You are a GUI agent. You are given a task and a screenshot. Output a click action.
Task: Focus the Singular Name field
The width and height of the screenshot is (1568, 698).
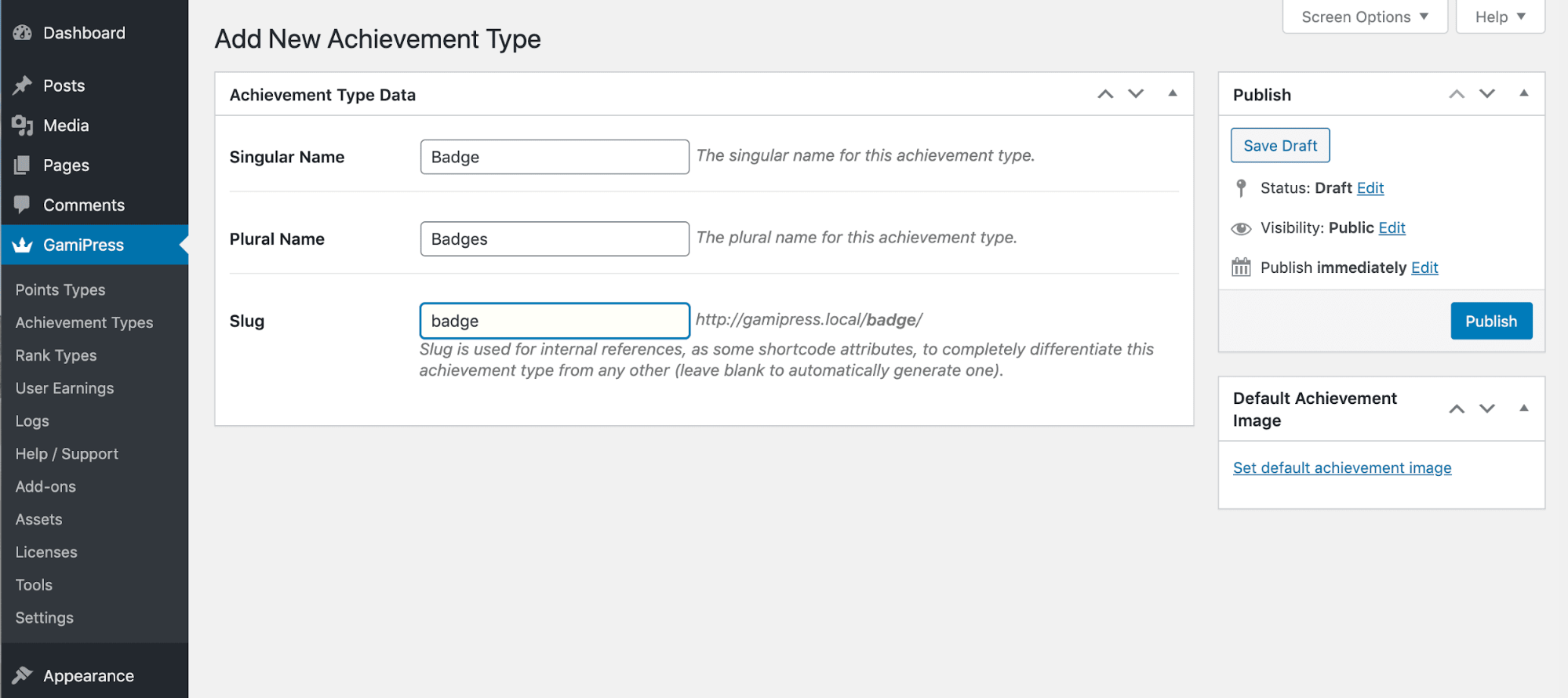(555, 157)
